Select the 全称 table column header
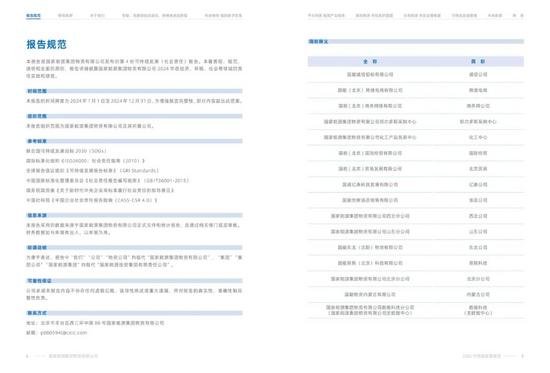Image resolution: width=550 pixels, height=373 pixels. pyautogui.click(x=370, y=61)
